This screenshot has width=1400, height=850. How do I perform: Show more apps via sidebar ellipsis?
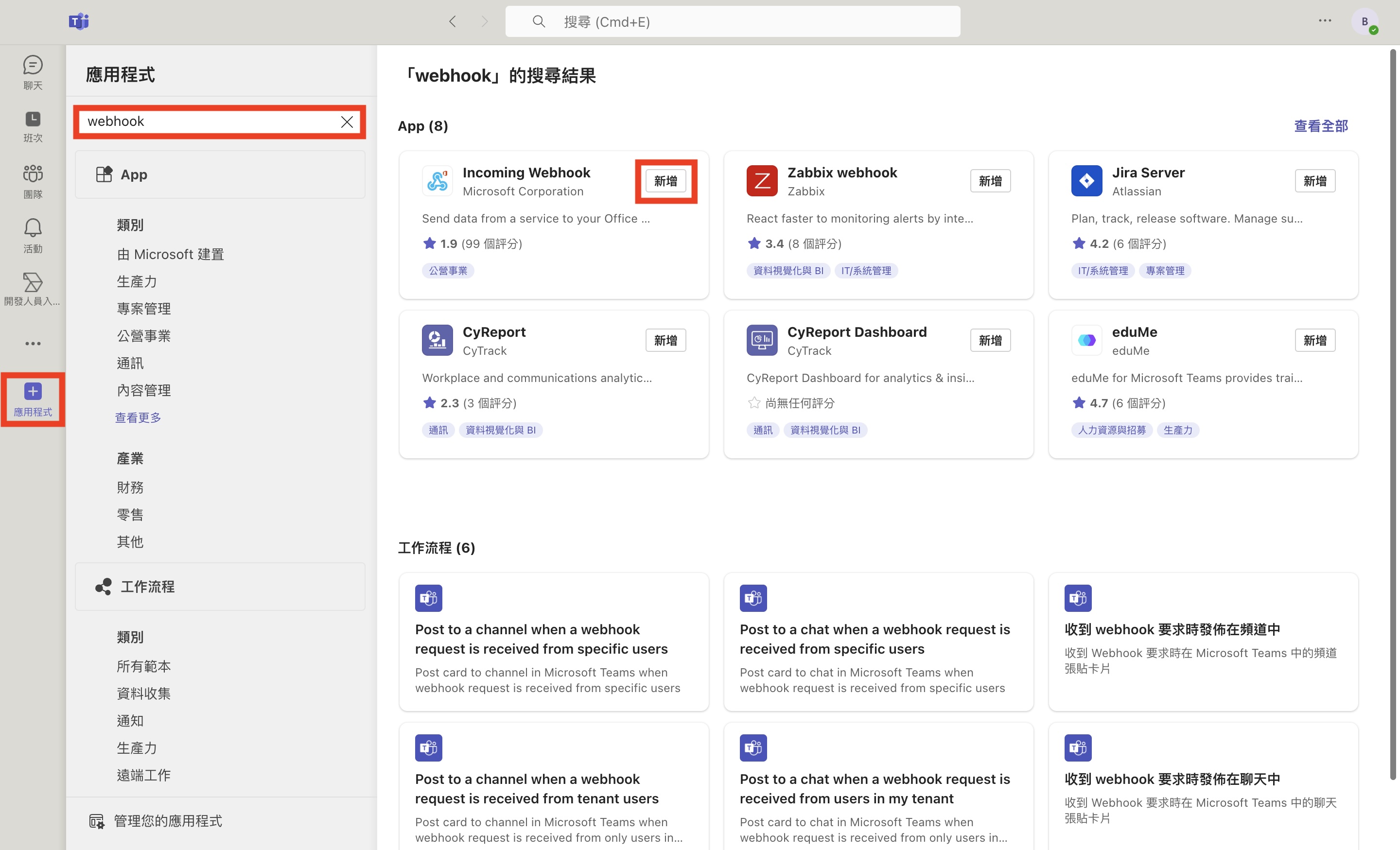33,344
